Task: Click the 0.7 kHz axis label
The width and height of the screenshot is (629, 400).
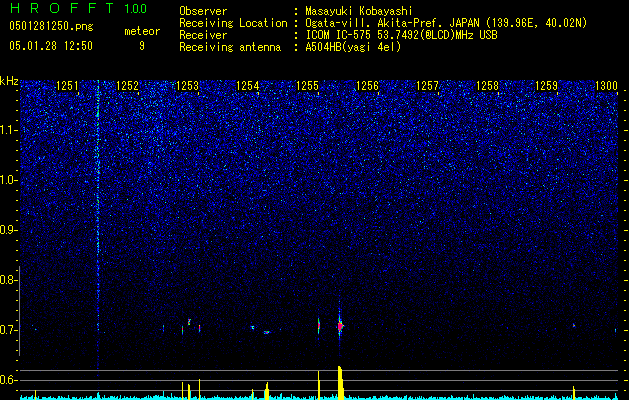Action: [x=8, y=330]
